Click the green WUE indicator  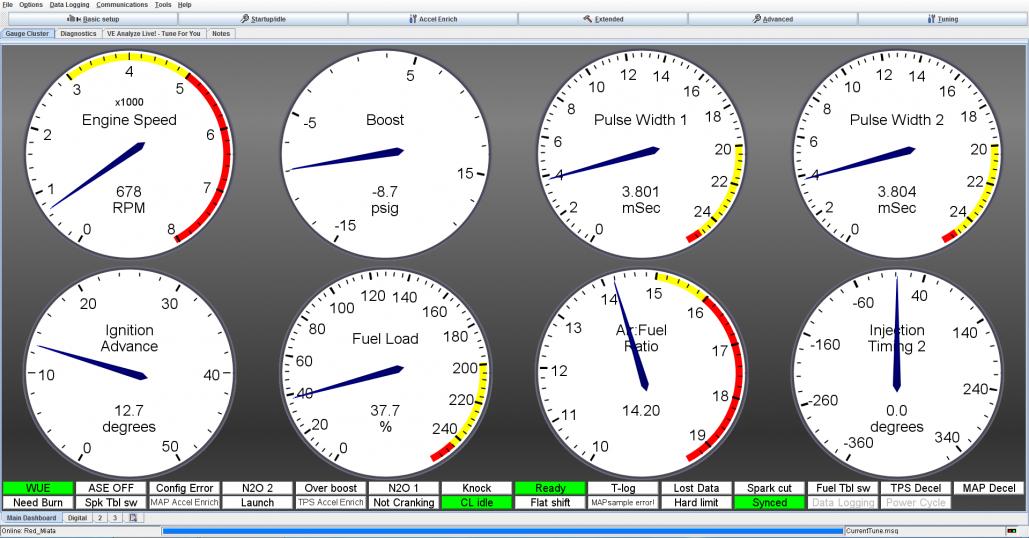pyautogui.click(x=39, y=488)
